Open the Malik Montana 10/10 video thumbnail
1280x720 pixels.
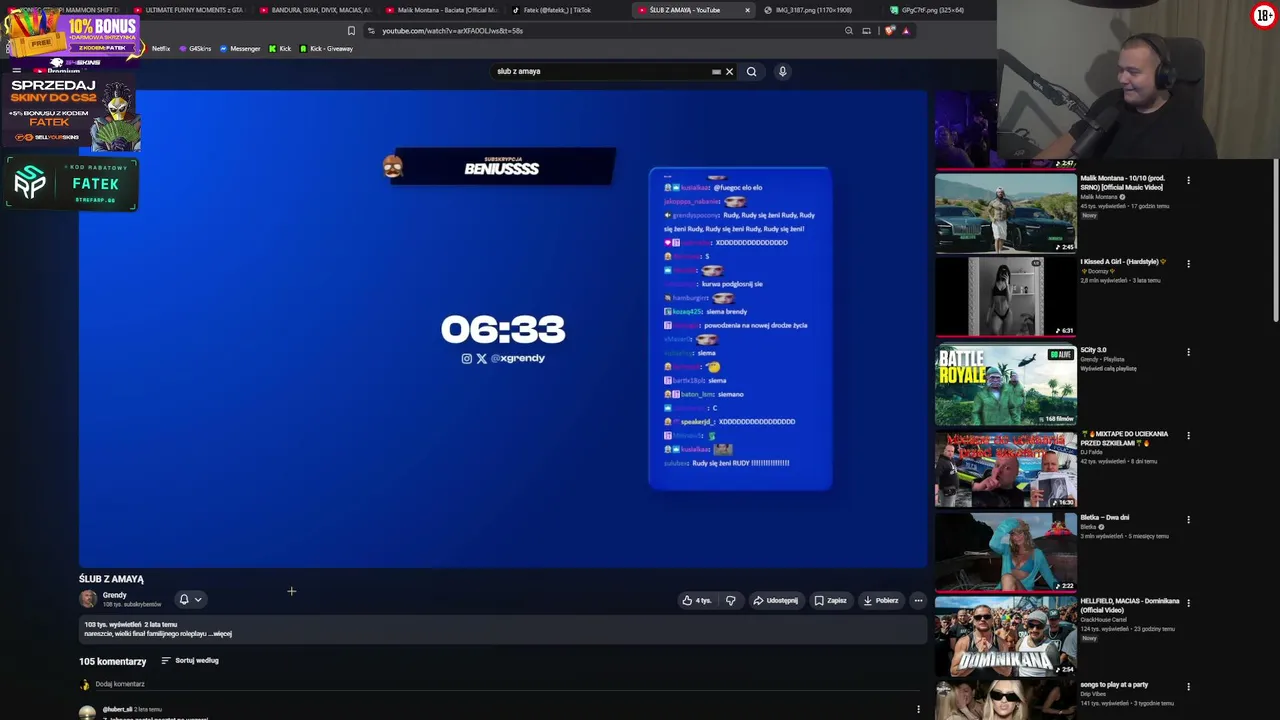pos(1005,213)
